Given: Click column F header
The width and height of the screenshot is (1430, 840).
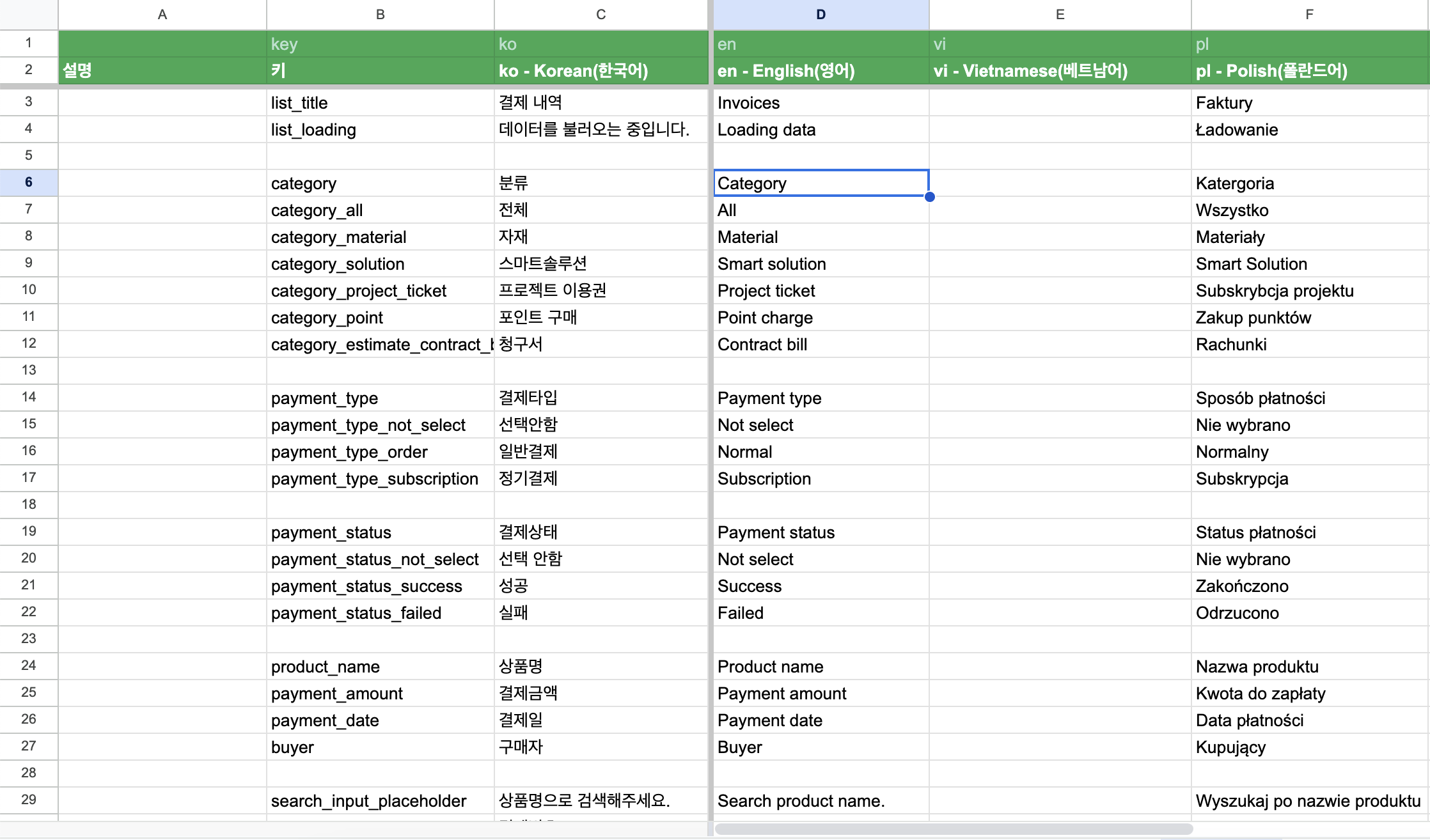Looking at the screenshot, I should pos(1308,14).
